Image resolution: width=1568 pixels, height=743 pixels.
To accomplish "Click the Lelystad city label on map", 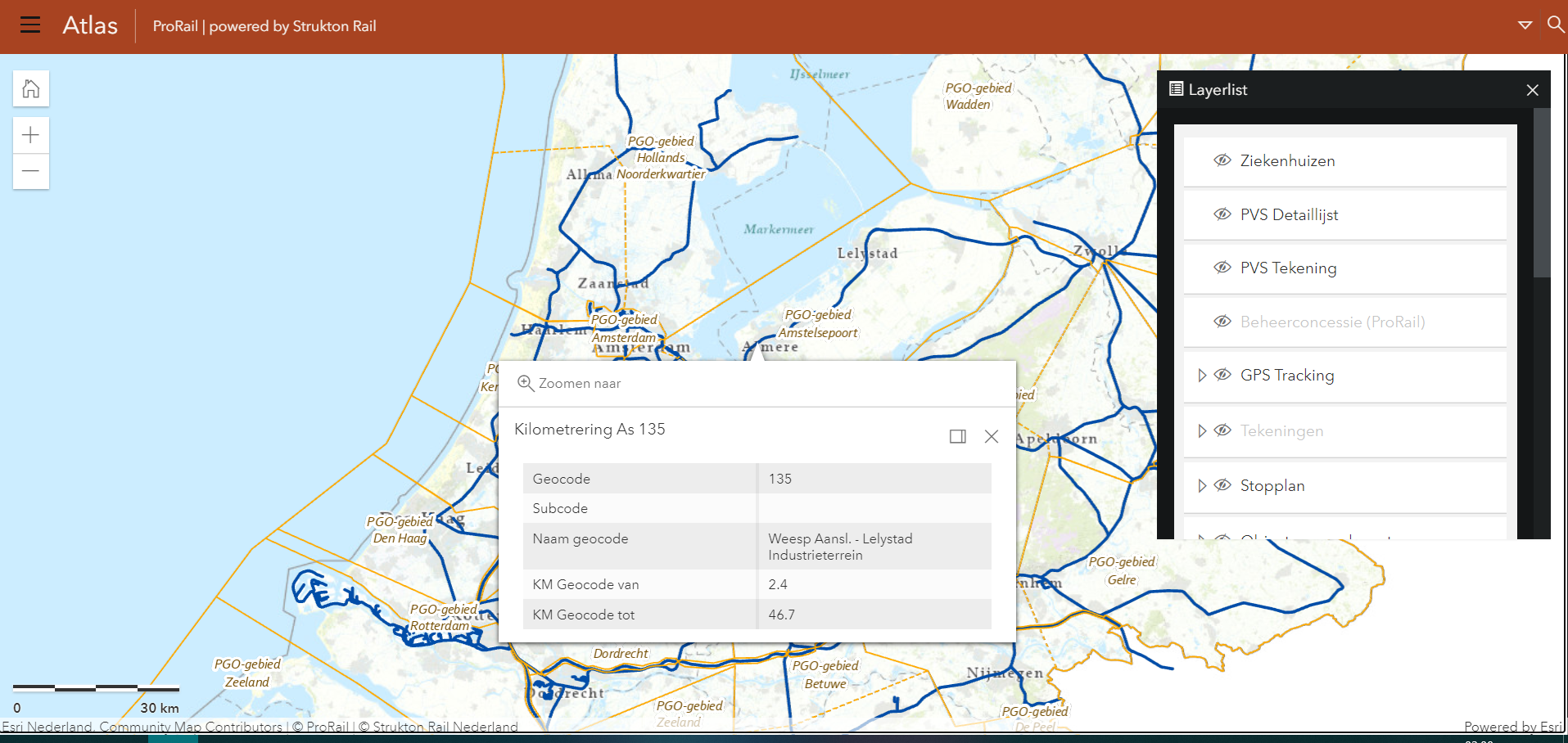I will pos(867,254).
